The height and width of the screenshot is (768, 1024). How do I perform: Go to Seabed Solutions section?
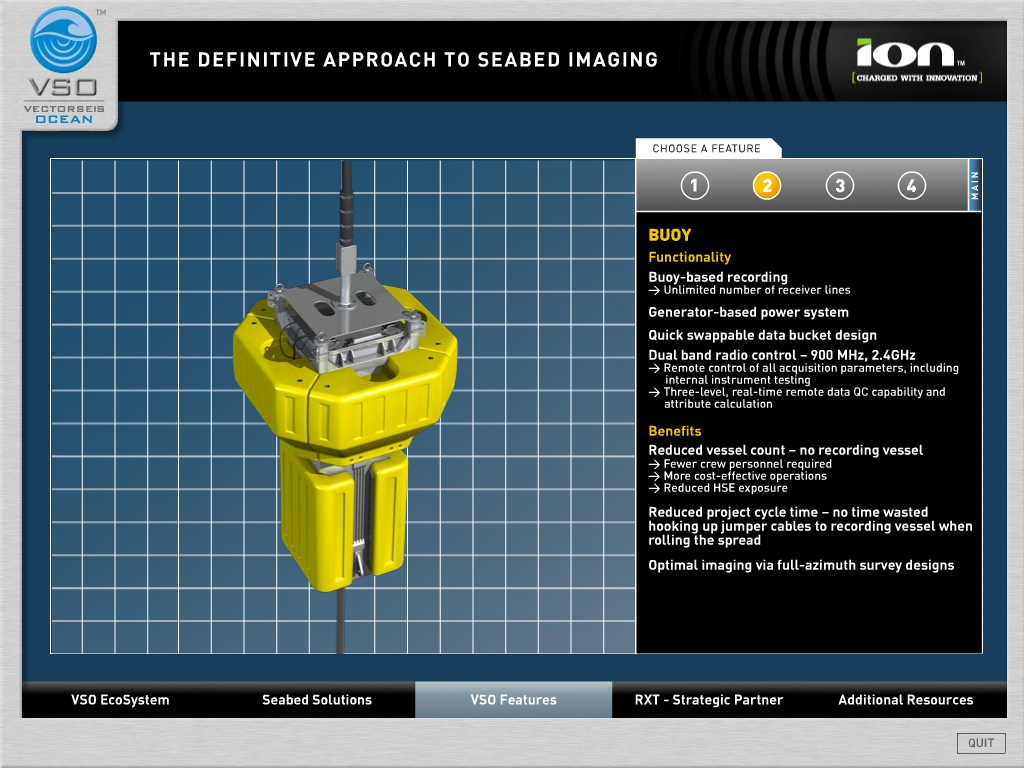point(317,700)
